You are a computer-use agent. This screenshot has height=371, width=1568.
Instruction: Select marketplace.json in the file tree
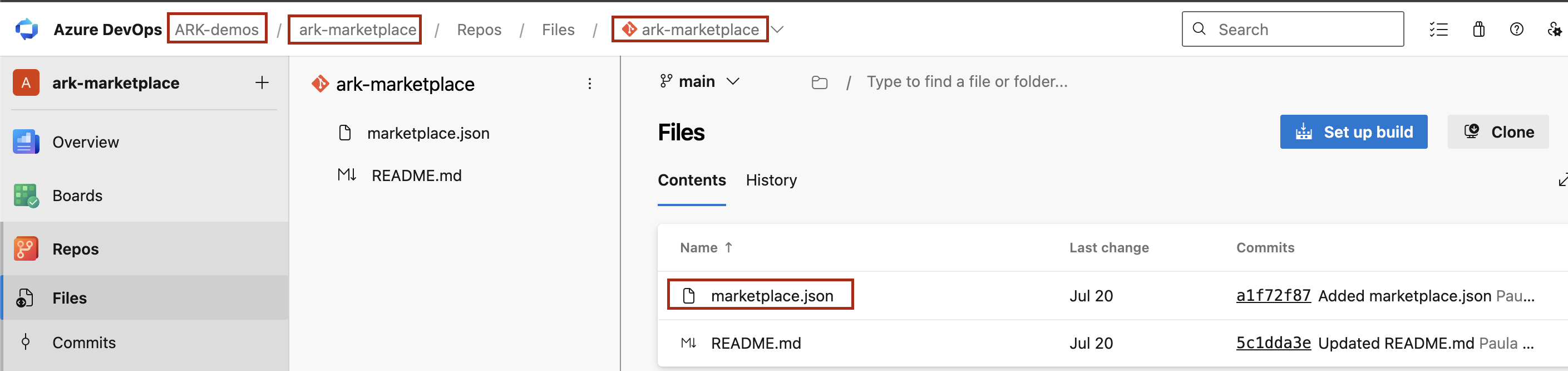[x=428, y=133]
